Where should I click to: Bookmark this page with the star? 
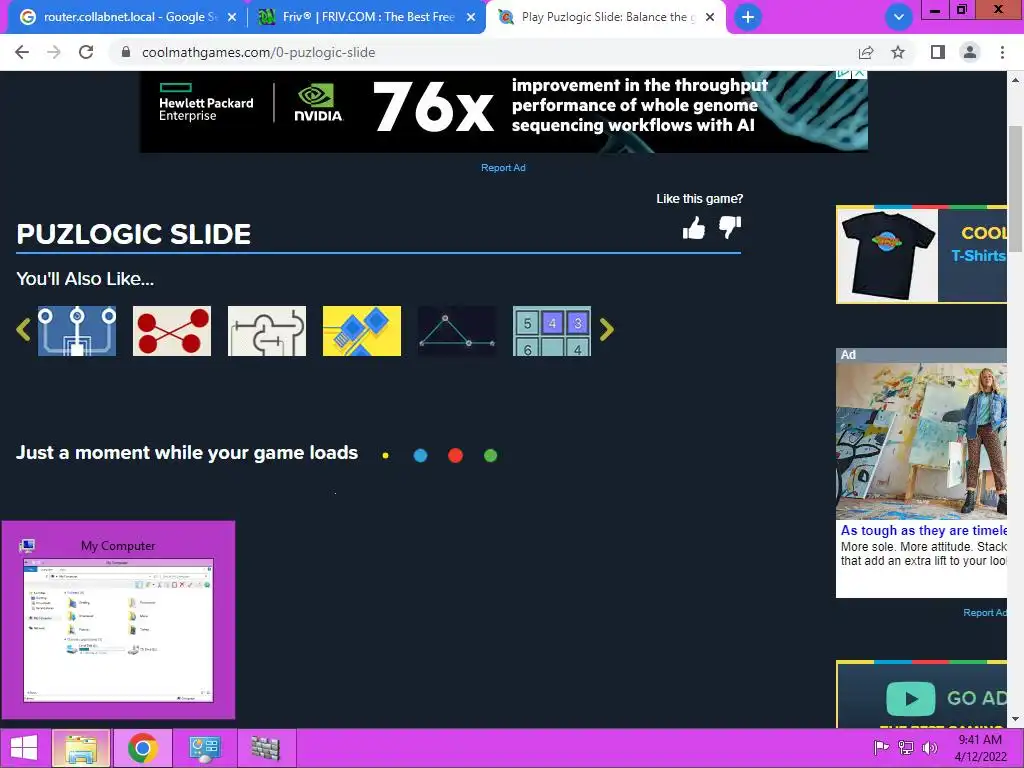pyautogui.click(x=898, y=52)
